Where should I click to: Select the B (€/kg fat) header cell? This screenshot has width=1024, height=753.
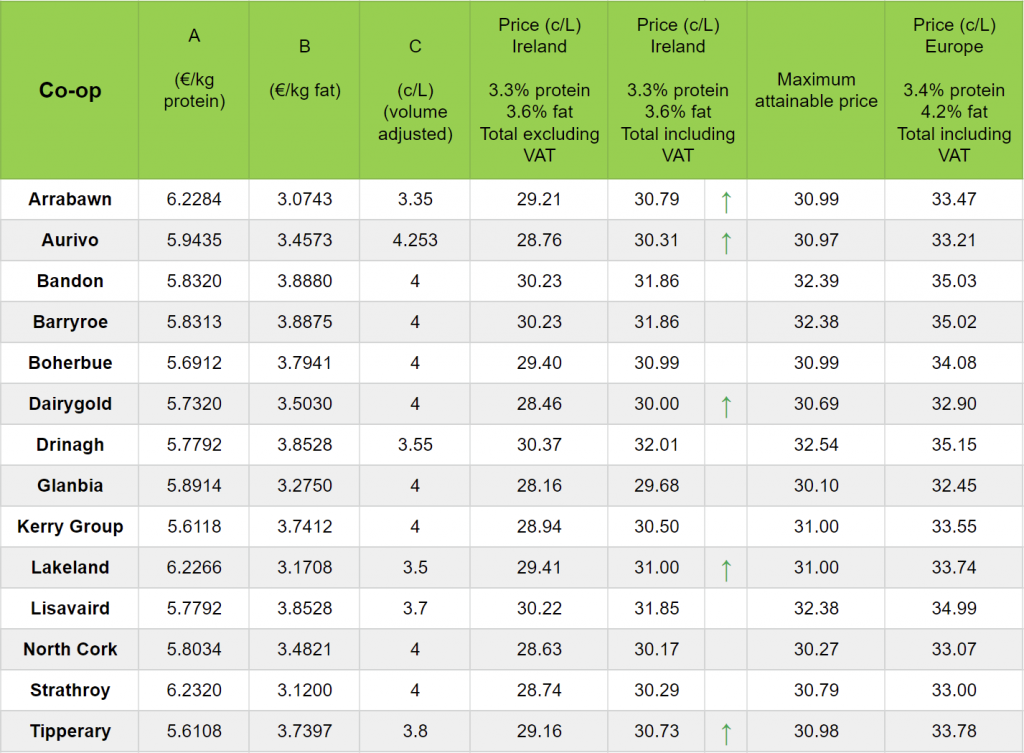(305, 68)
